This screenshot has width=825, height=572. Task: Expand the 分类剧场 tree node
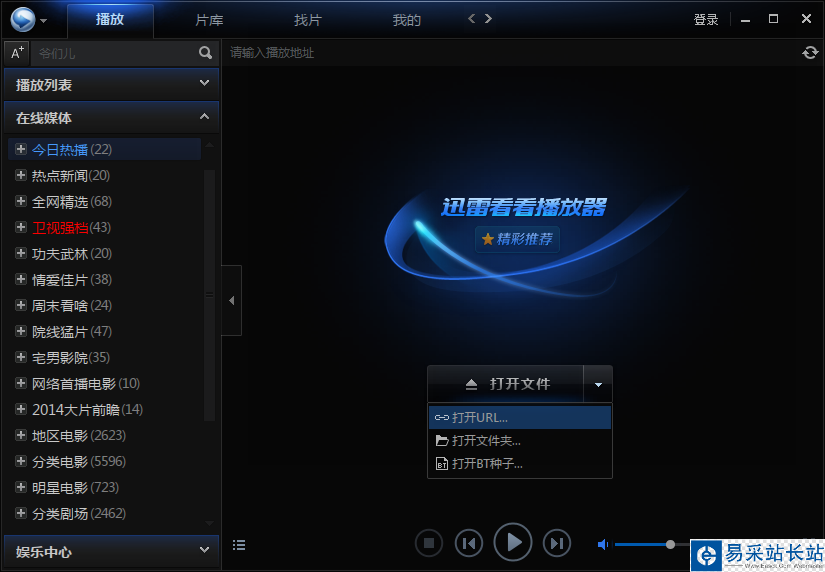(21, 513)
